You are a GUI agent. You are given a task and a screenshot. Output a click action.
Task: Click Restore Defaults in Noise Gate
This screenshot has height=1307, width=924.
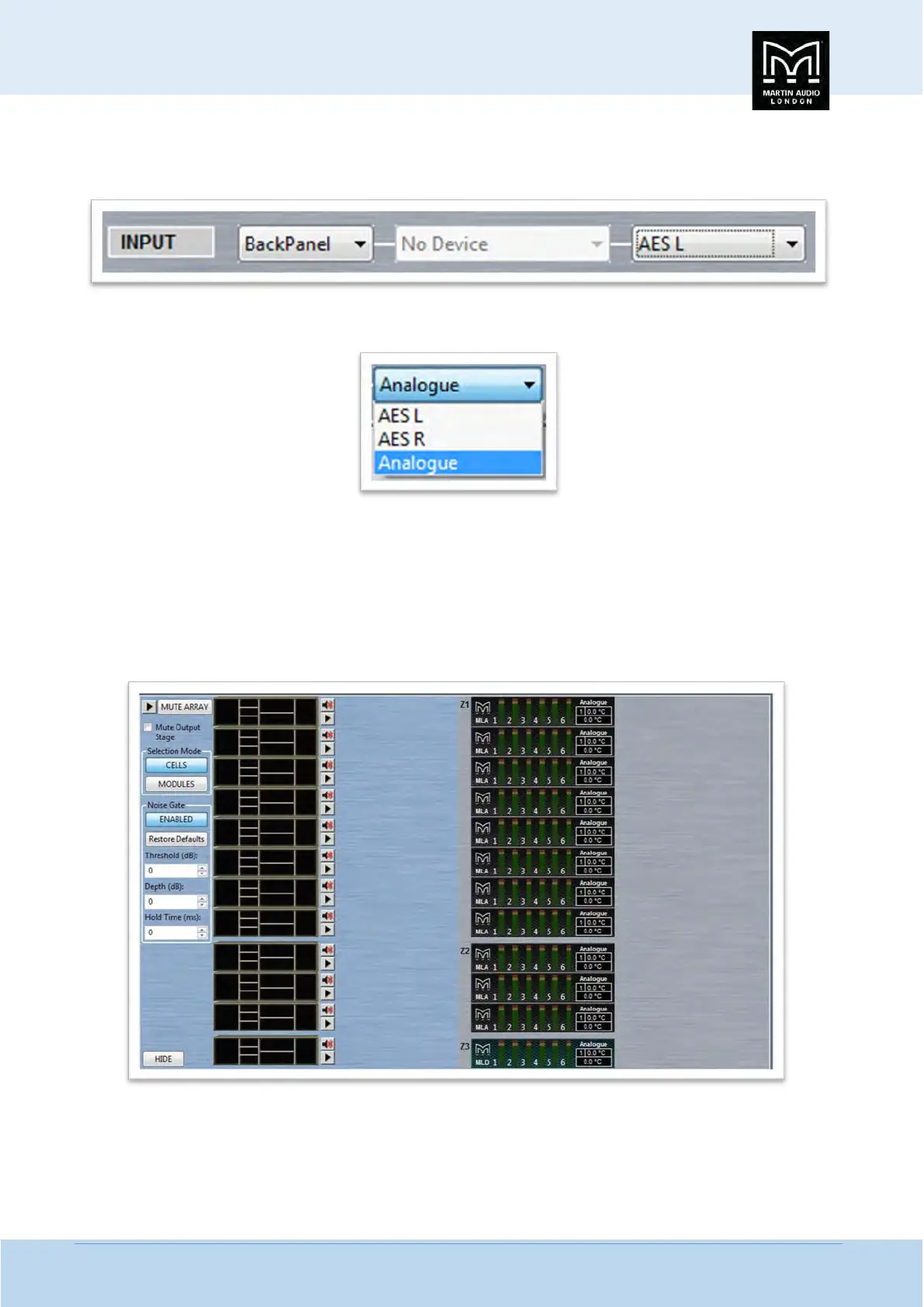pos(176,839)
